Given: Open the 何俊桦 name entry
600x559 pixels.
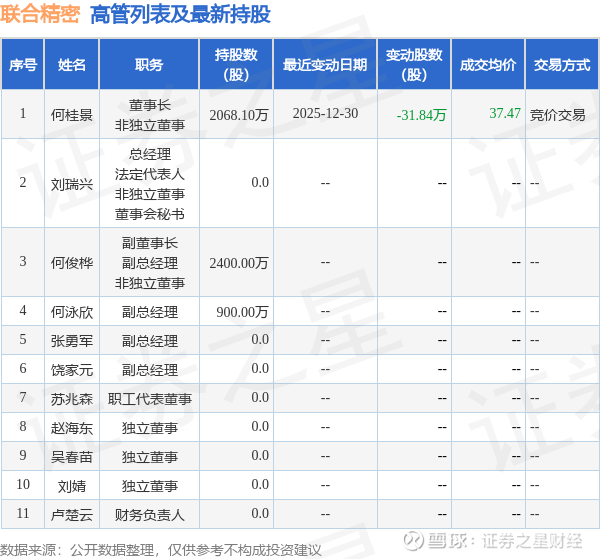Looking at the screenshot, I should tap(72, 263).
